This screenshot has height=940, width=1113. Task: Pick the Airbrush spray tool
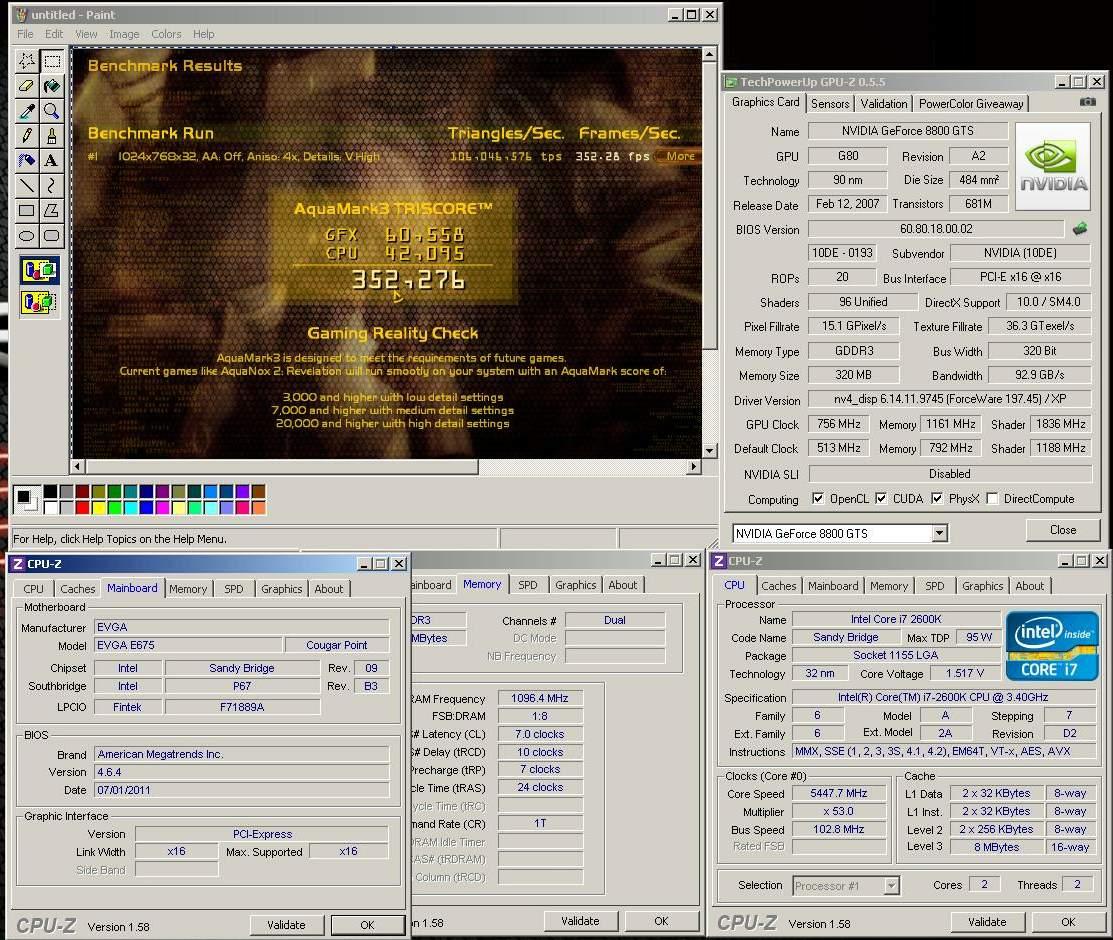(26, 160)
